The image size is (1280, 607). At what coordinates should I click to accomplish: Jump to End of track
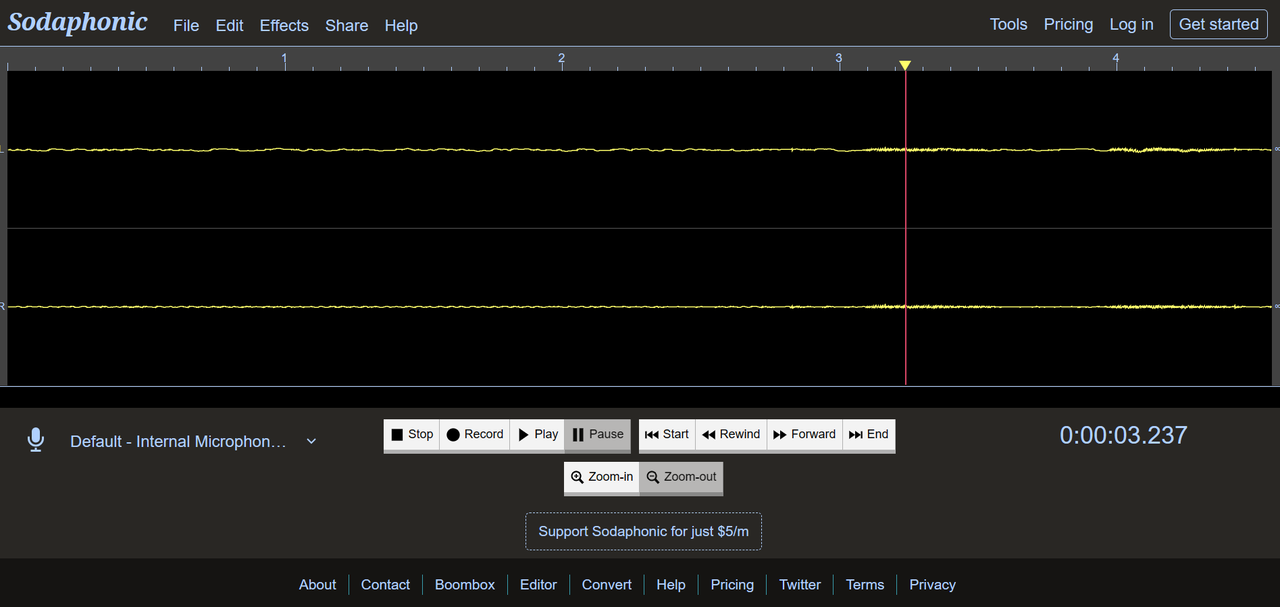click(868, 435)
